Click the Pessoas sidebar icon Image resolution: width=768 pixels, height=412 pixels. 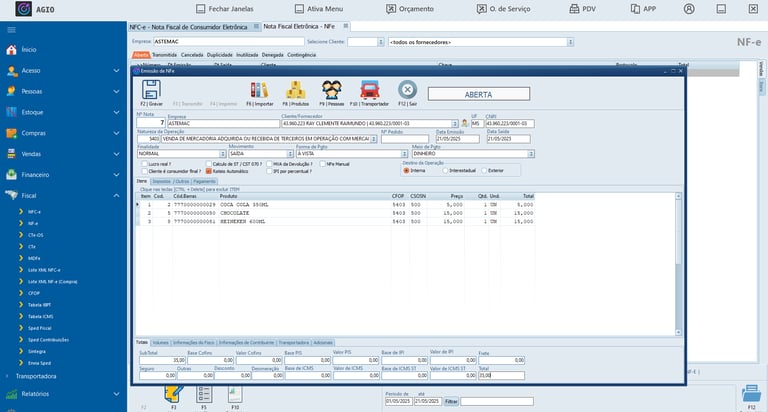tap(11, 91)
